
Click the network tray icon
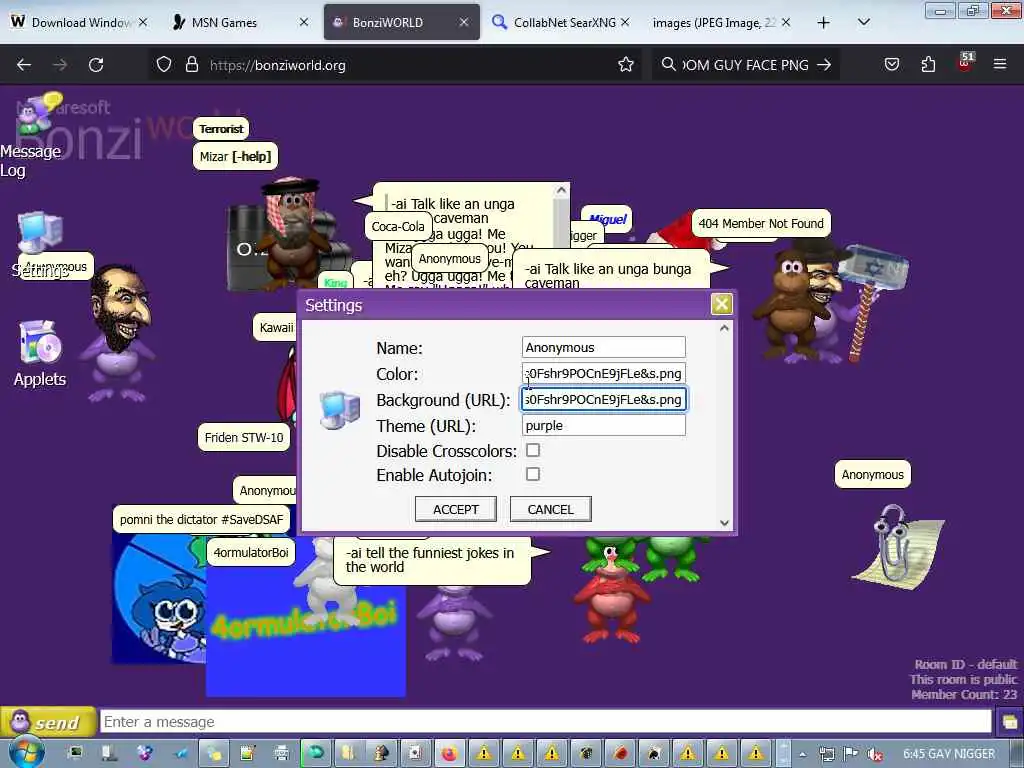[x=827, y=754]
